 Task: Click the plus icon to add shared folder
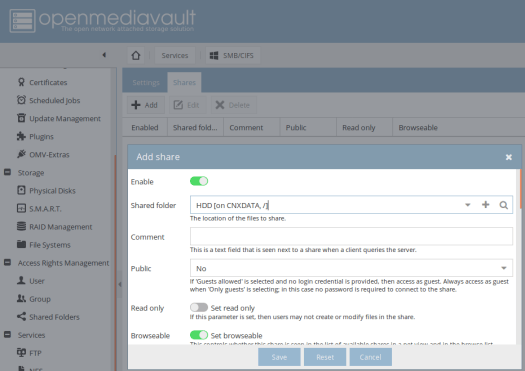(485, 205)
